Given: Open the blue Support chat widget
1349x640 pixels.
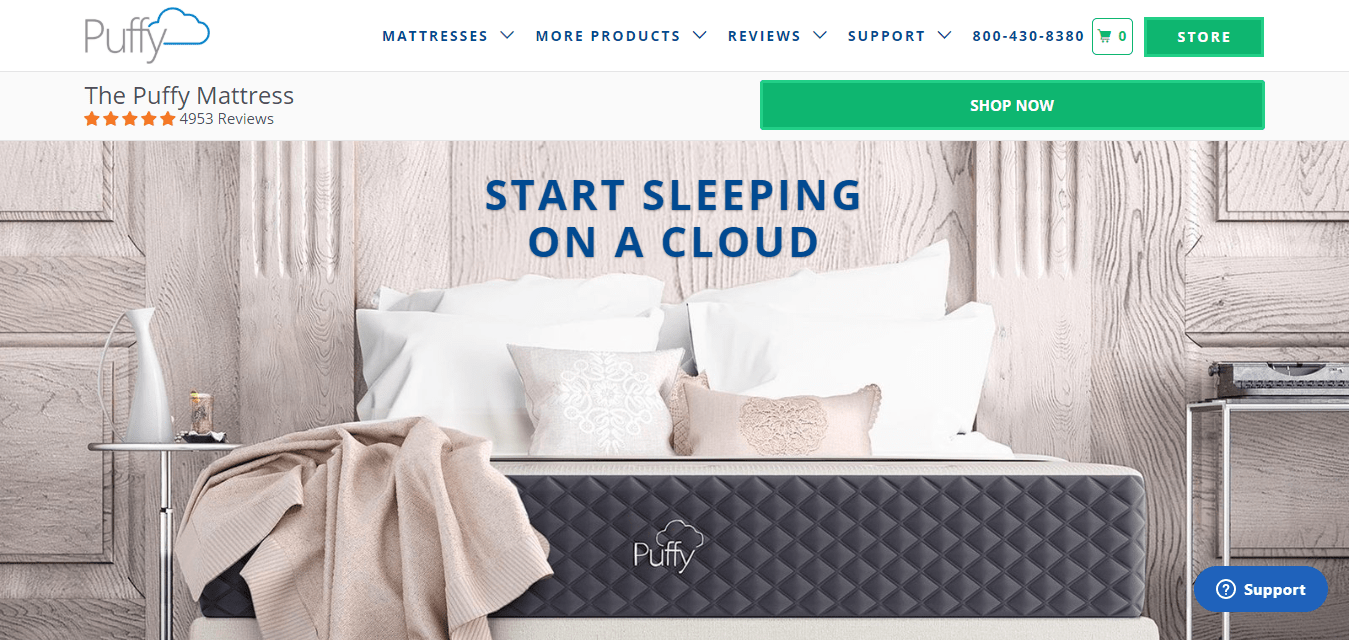Looking at the screenshot, I should click(1261, 589).
